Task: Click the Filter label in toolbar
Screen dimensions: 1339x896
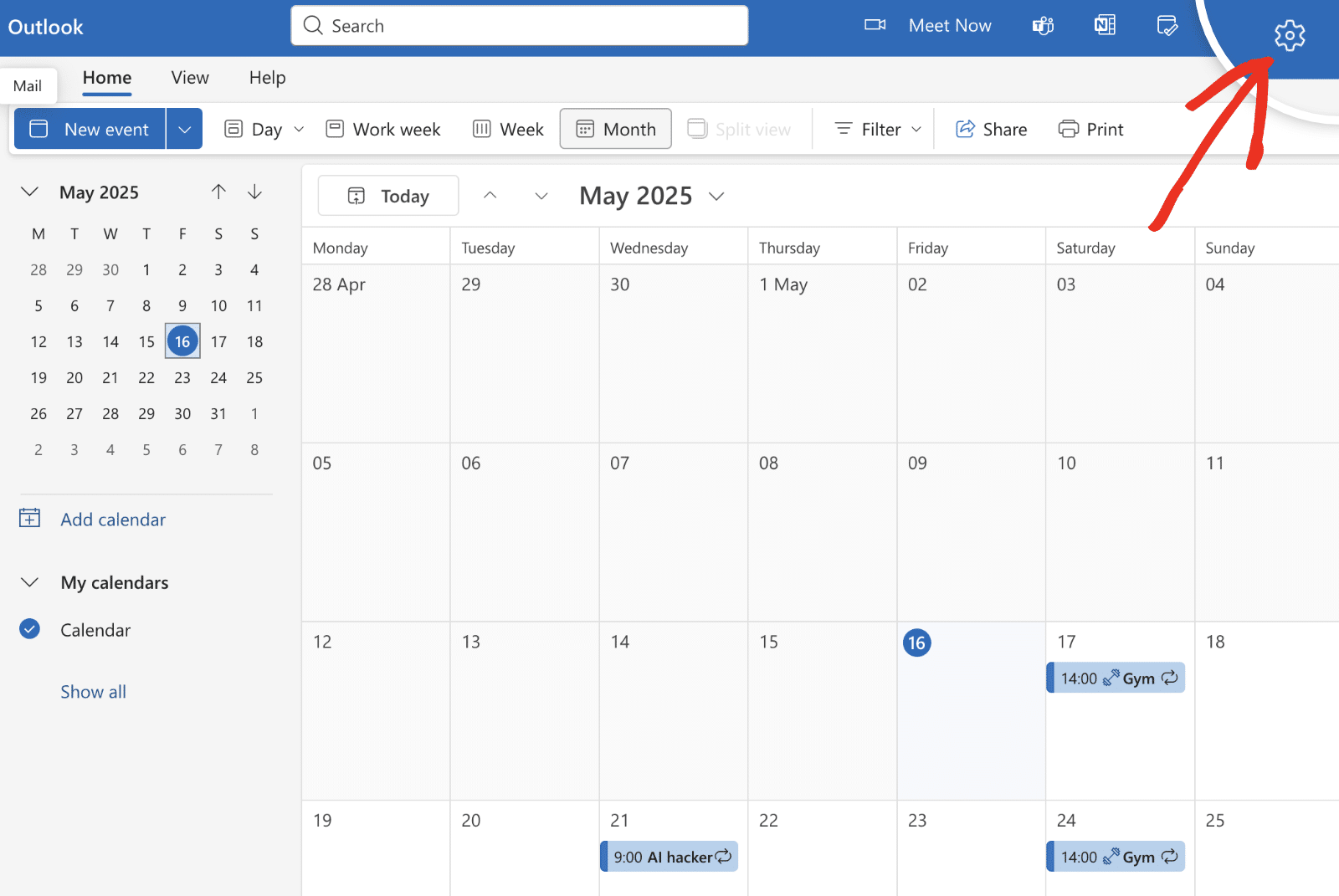Action: [881, 130]
